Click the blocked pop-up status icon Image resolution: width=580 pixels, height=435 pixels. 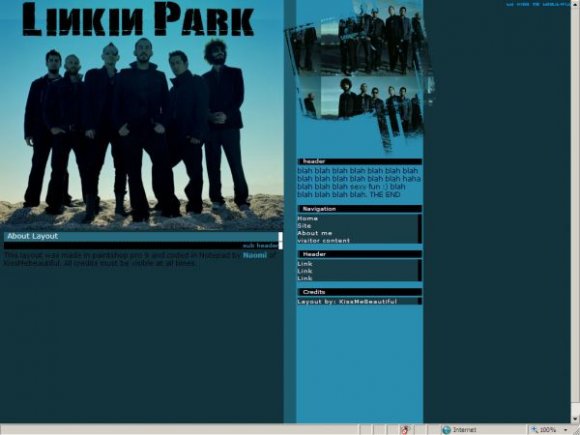point(405,429)
